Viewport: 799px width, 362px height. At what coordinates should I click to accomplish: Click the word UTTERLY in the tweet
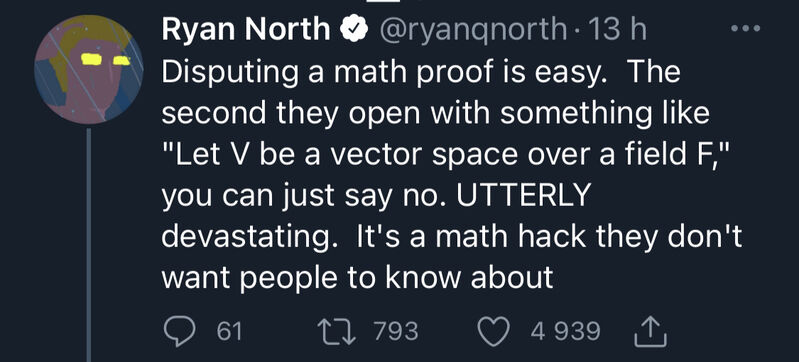point(523,196)
